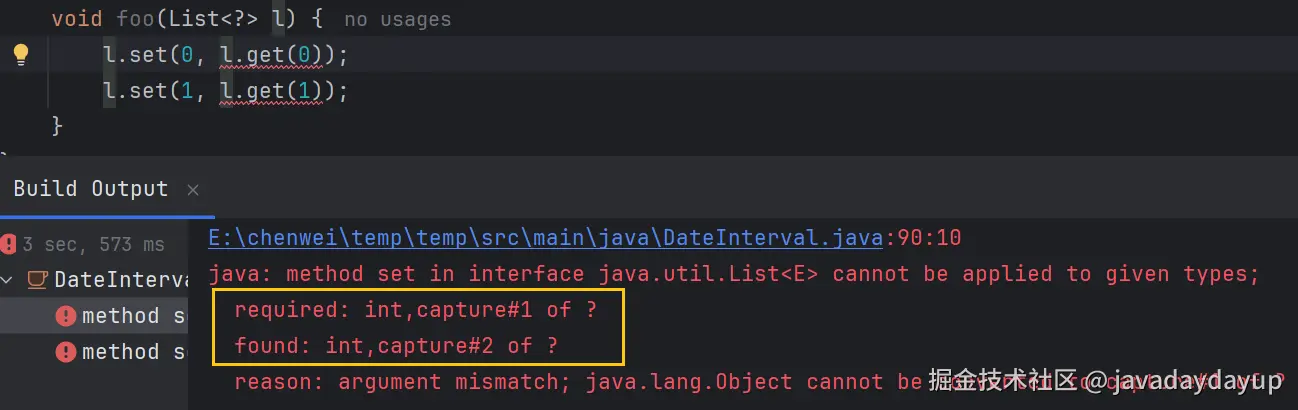Screen dimensions: 1298x410
Task: Click the yellow quick-fix lightbulb icon
Action: click(21, 54)
